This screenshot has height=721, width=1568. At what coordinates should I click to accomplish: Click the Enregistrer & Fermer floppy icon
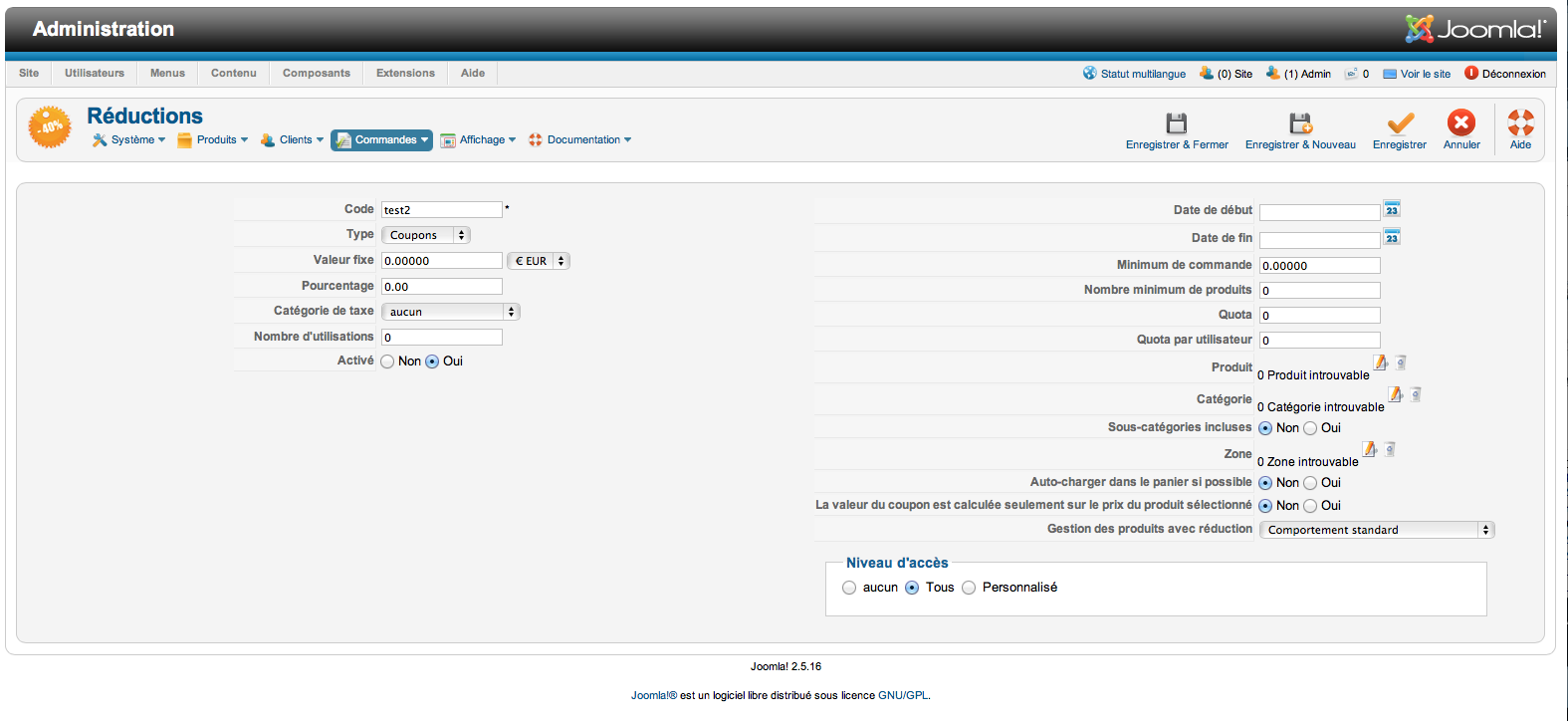click(1177, 123)
